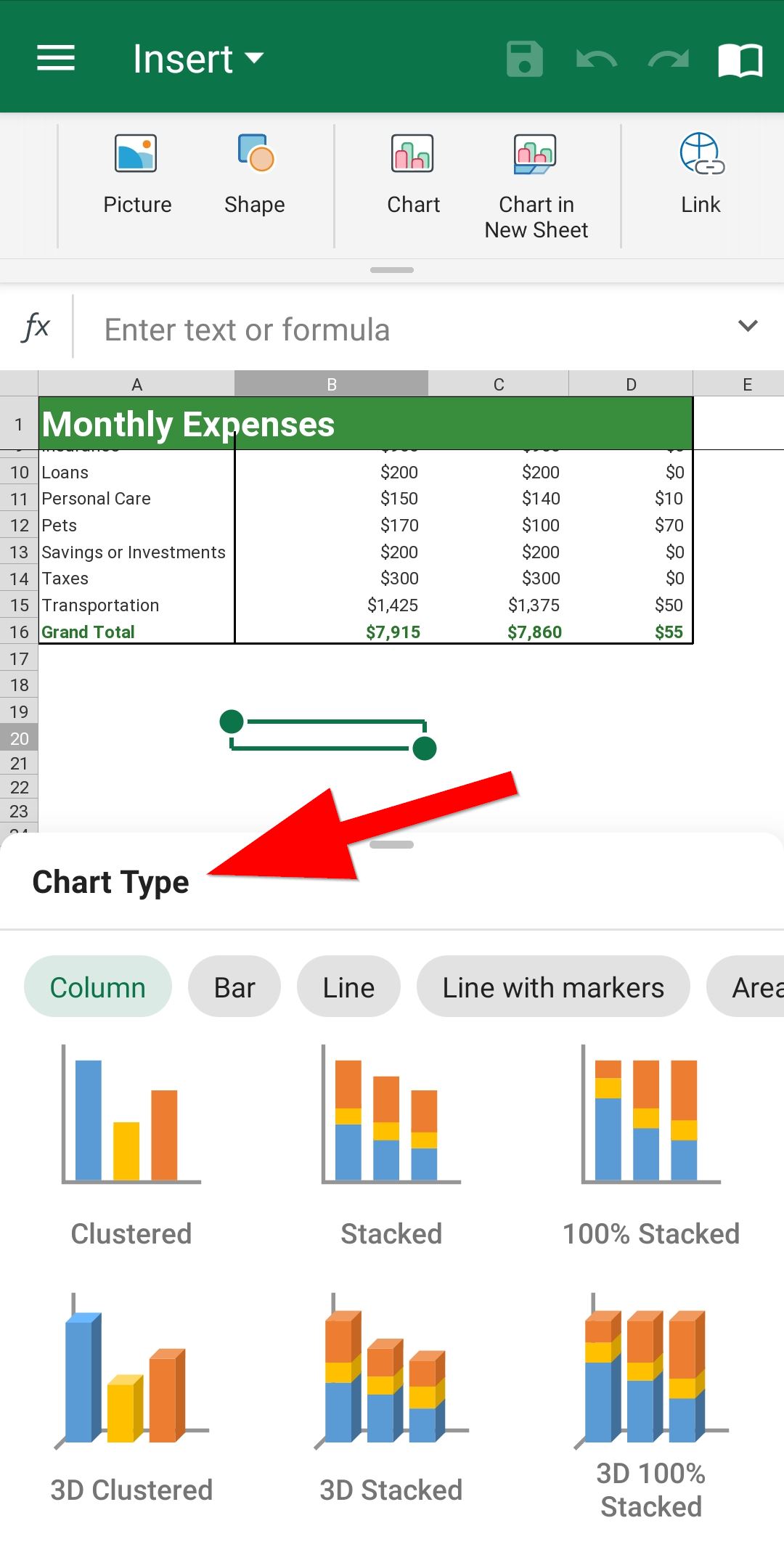Select the Savings or Investments cell
Screen dimensions: 784x1547
(x=136, y=552)
